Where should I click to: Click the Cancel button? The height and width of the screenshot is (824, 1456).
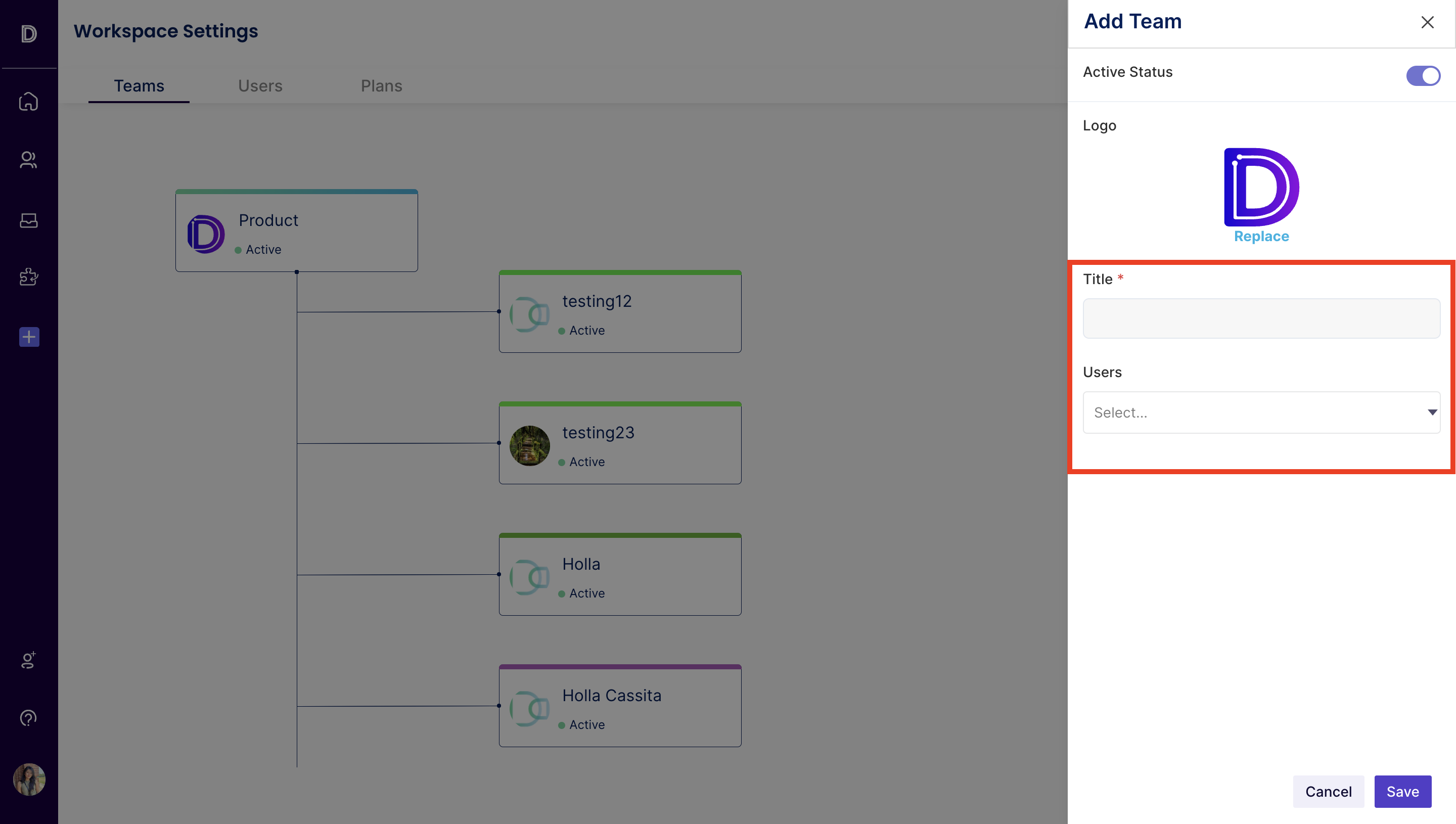[1328, 791]
